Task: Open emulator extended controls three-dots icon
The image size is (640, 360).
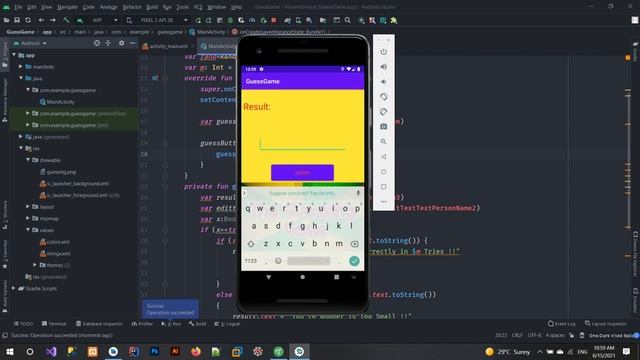Action: 383,202
